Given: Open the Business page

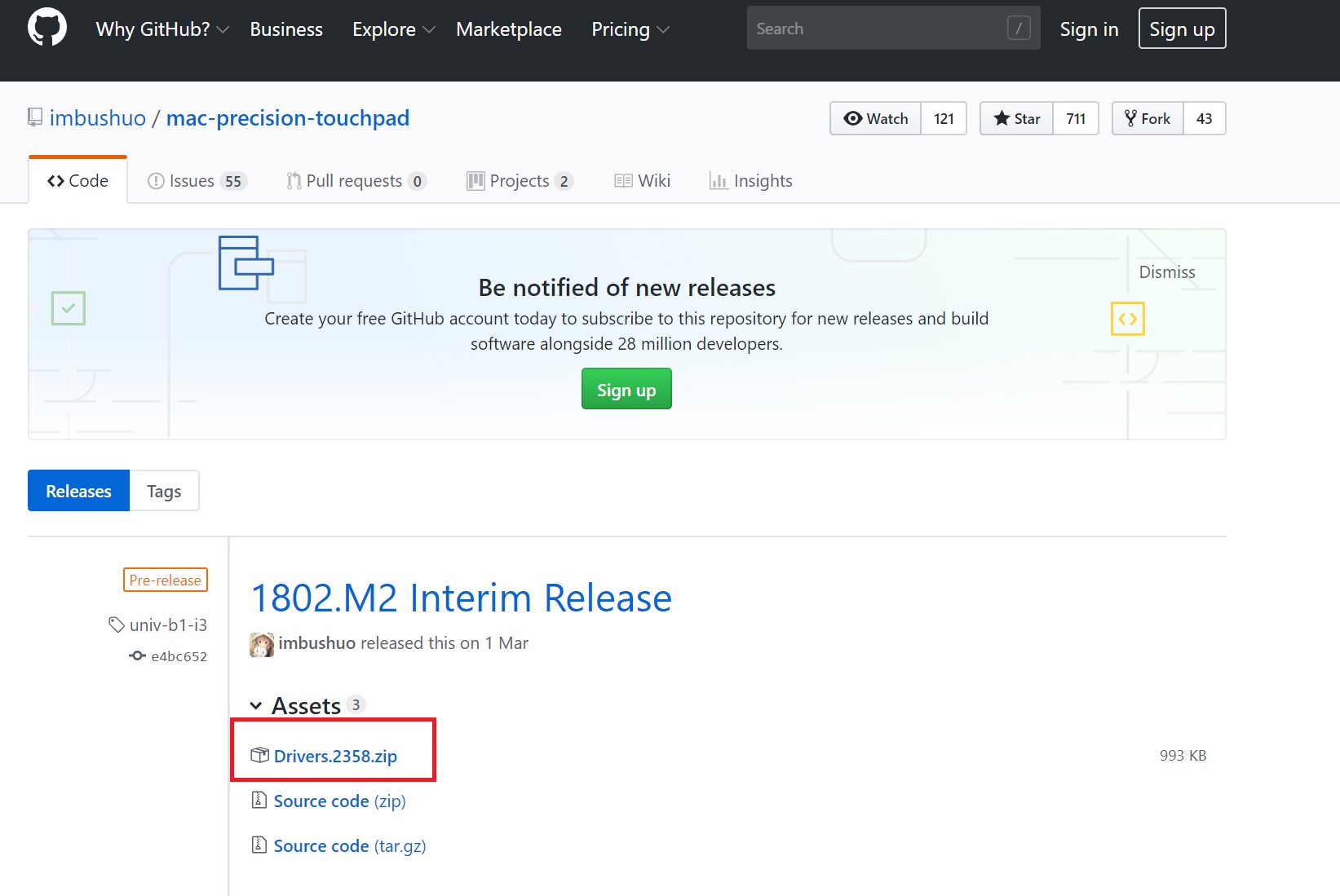Looking at the screenshot, I should [286, 29].
